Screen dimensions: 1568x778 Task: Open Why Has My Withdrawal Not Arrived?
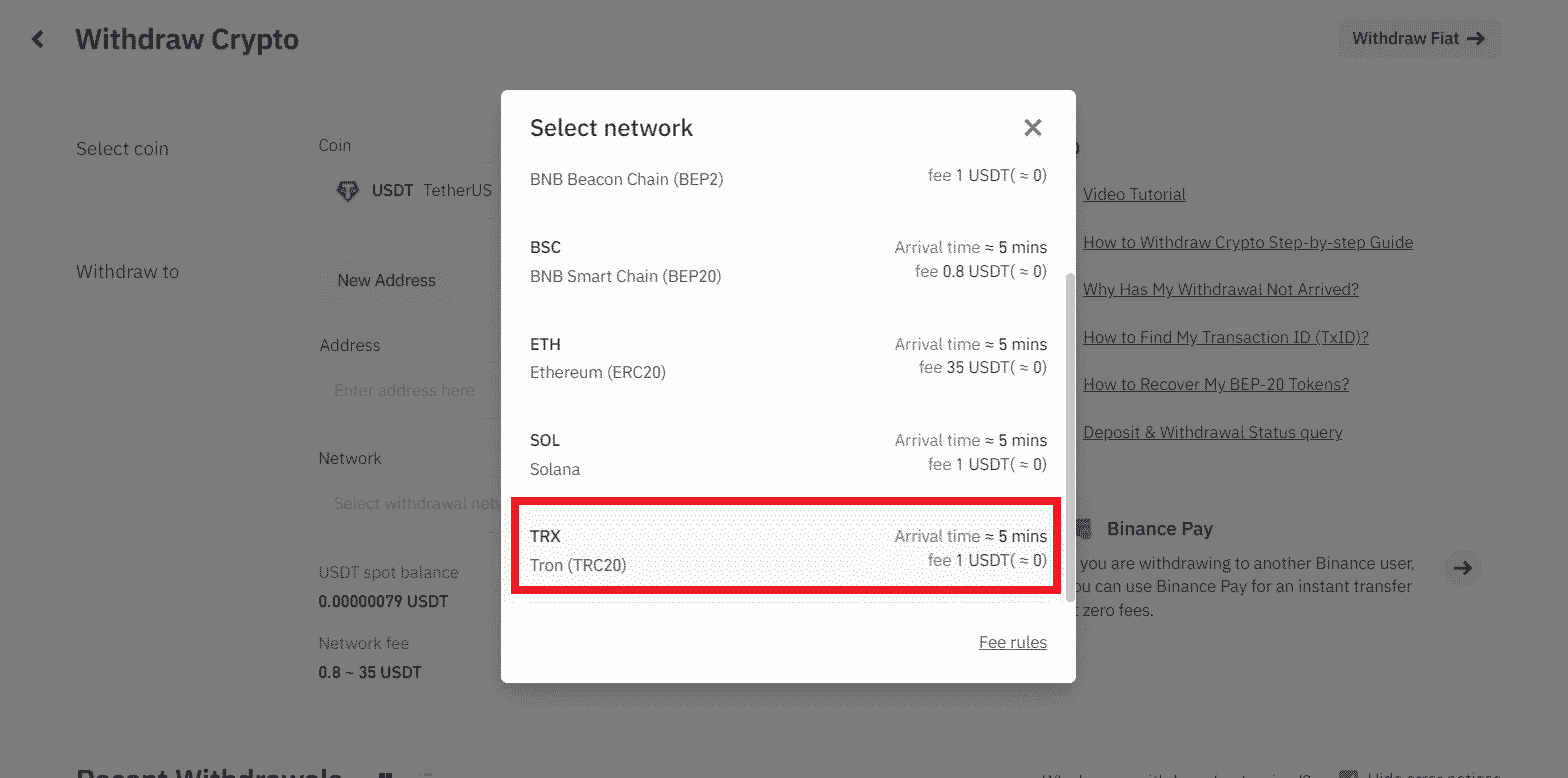click(x=1221, y=289)
